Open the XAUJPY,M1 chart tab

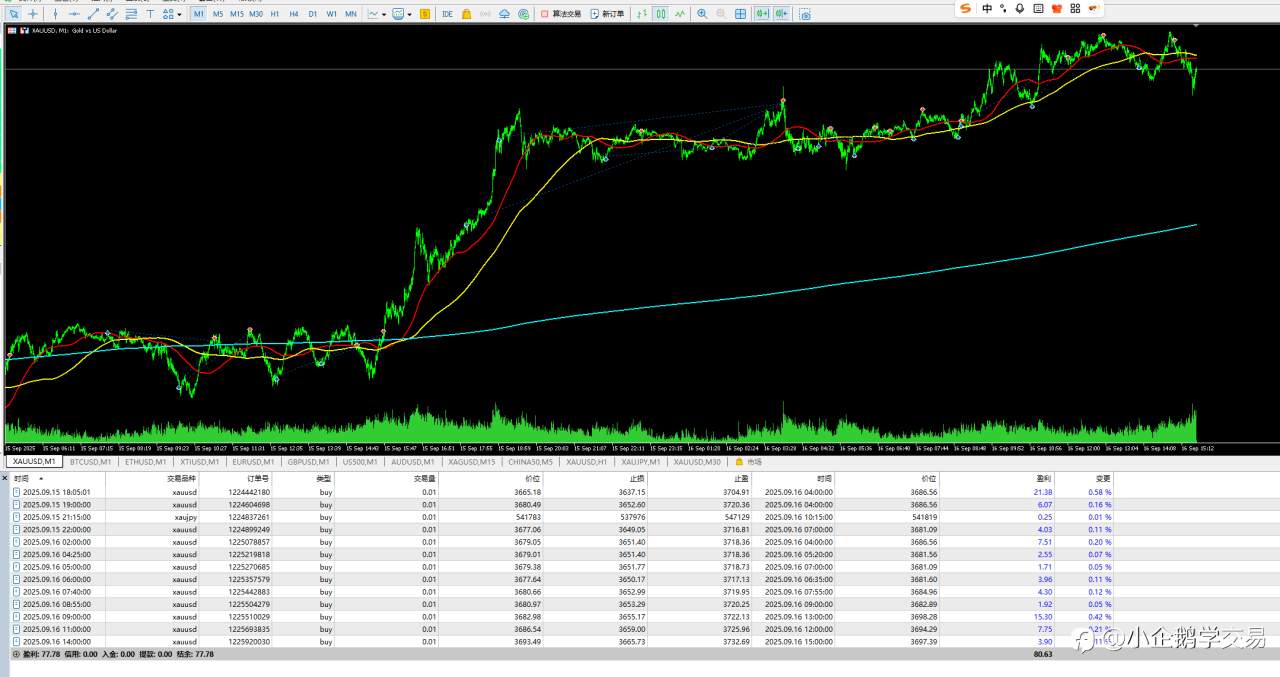pyautogui.click(x=640, y=462)
